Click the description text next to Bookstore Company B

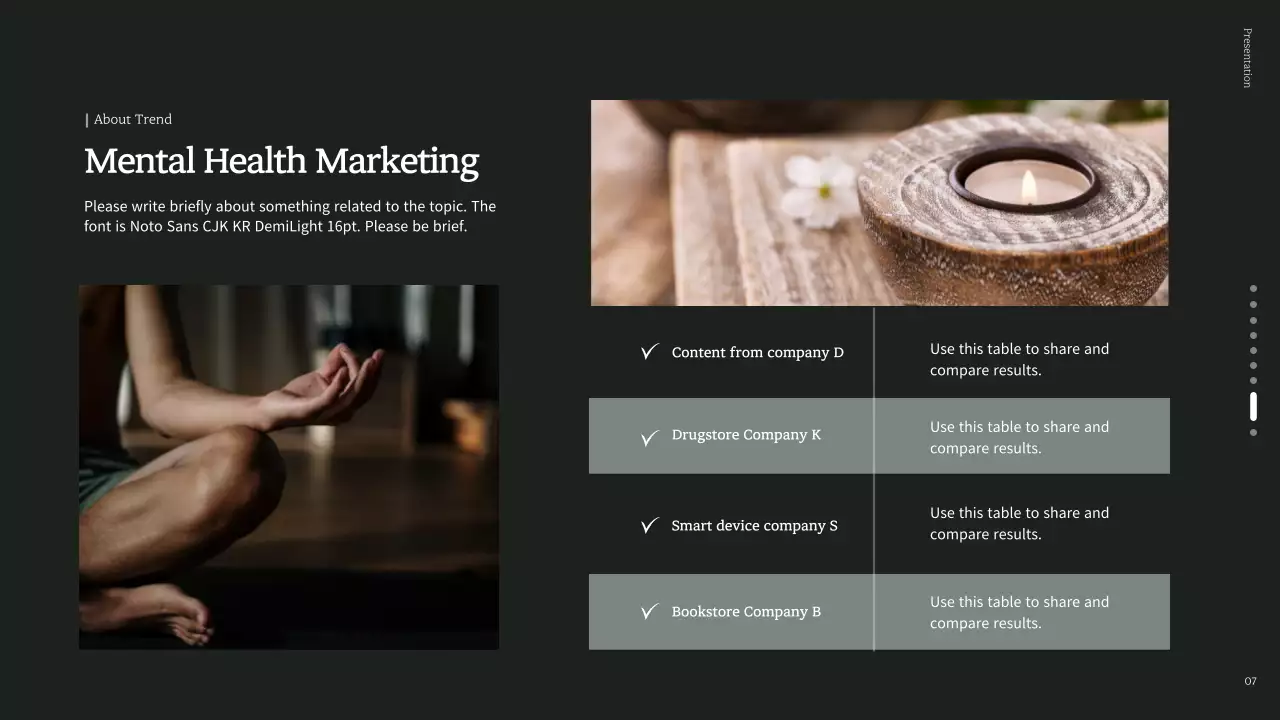(x=1019, y=612)
